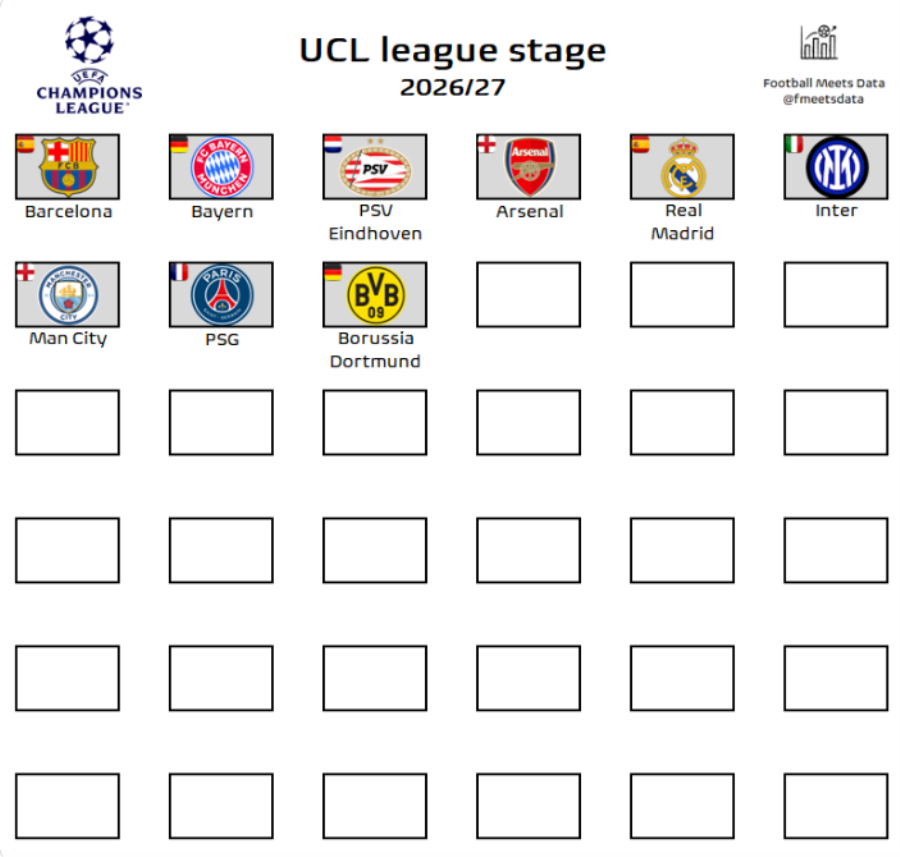Click the Man City badge
The image size is (900, 857).
[68, 295]
